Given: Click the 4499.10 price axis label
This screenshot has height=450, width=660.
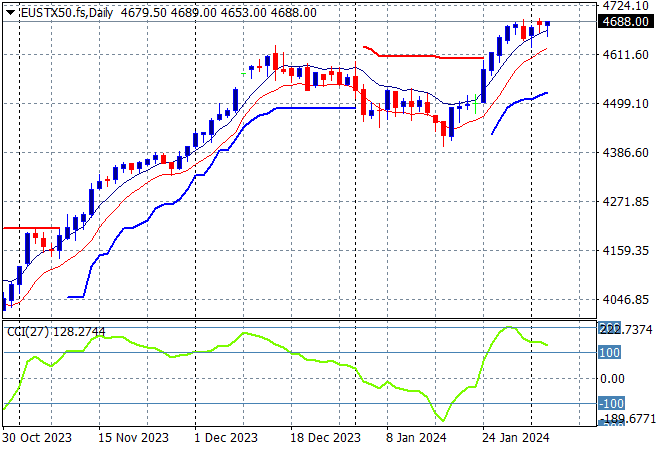Looking at the screenshot, I should click(x=626, y=103).
